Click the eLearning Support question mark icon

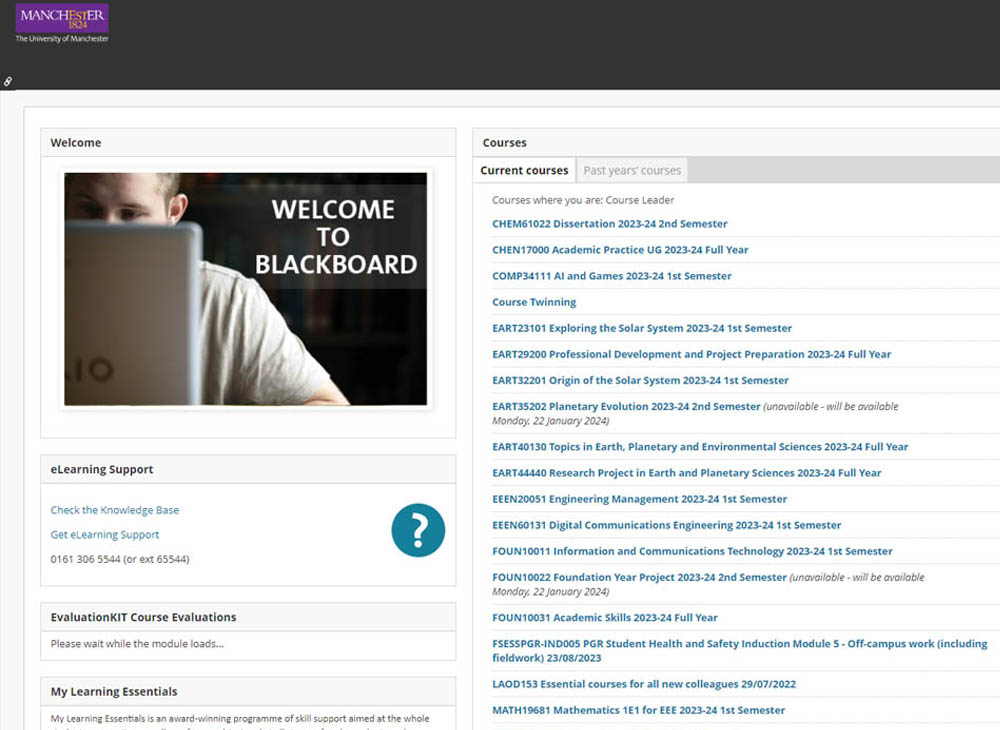coord(418,530)
